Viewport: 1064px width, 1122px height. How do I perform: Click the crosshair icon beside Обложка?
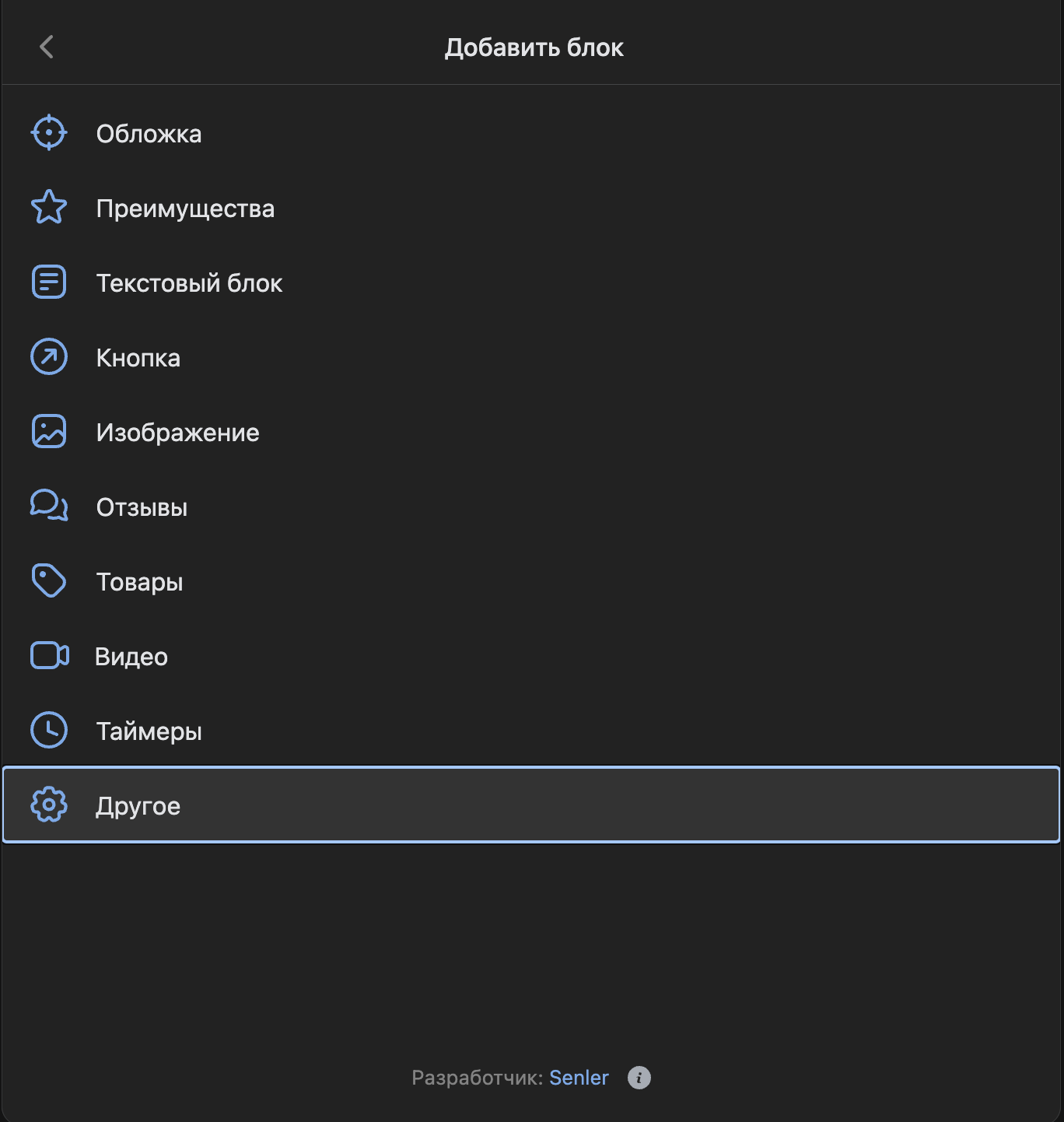pos(49,133)
